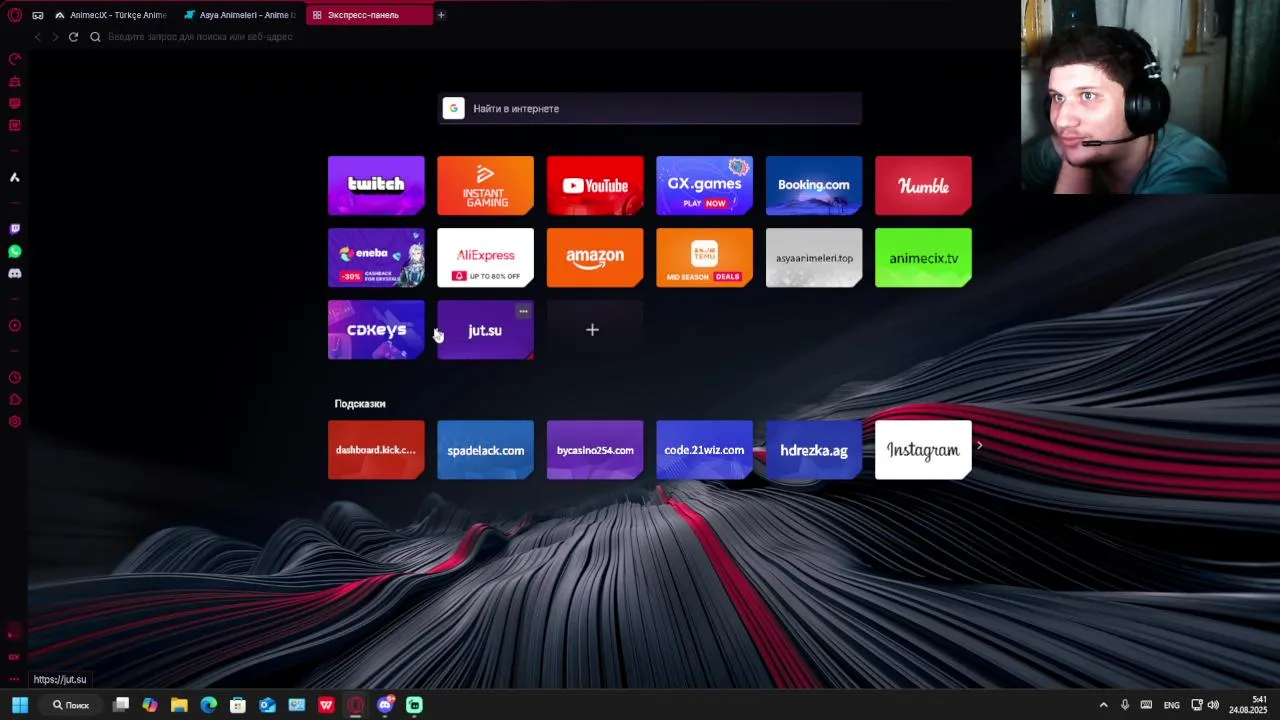
Task: Switch to the AnimeciX tab
Action: click(110, 15)
